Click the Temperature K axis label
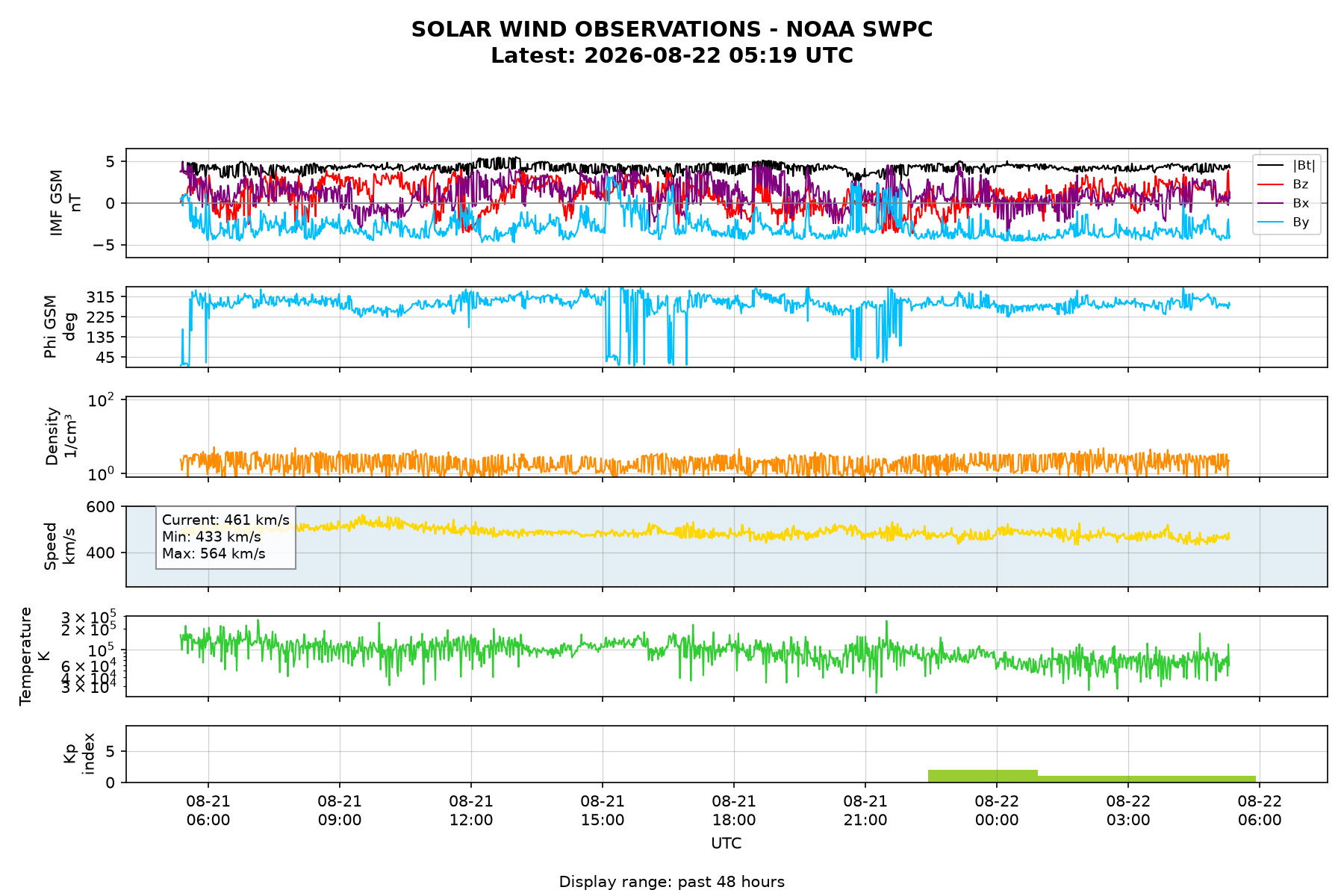This screenshot has height=896, width=1344. click(x=35, y=656)
